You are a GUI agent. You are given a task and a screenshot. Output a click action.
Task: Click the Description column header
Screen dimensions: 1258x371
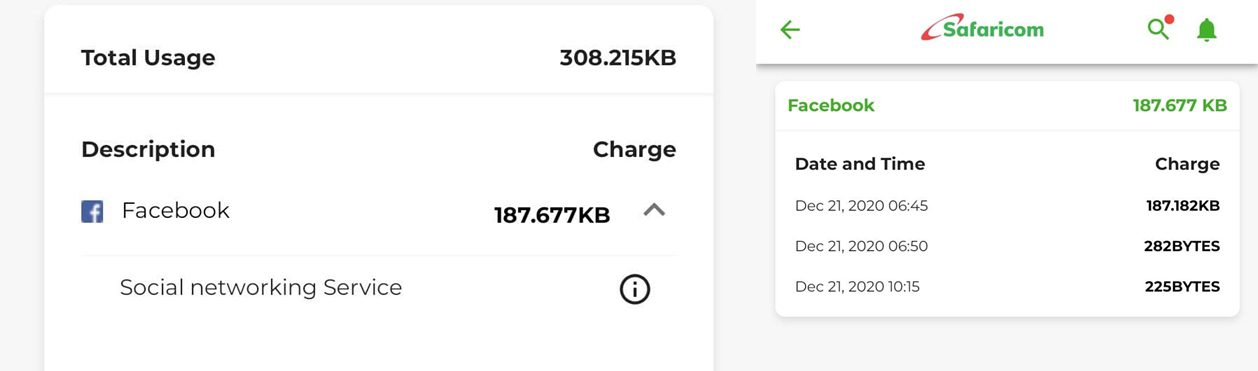148,150
